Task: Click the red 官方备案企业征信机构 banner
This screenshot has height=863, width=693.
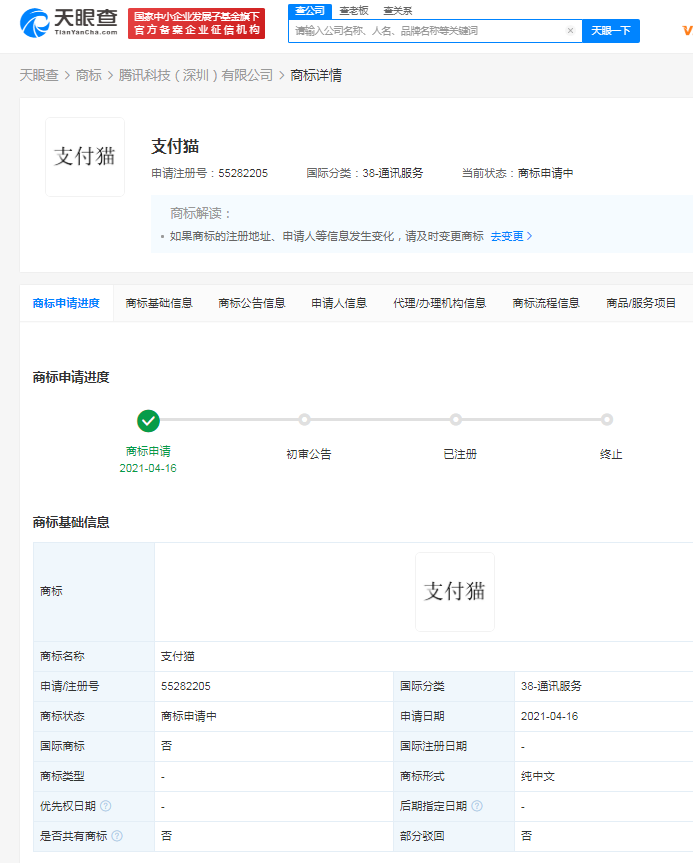Action: tap(197, 23)
